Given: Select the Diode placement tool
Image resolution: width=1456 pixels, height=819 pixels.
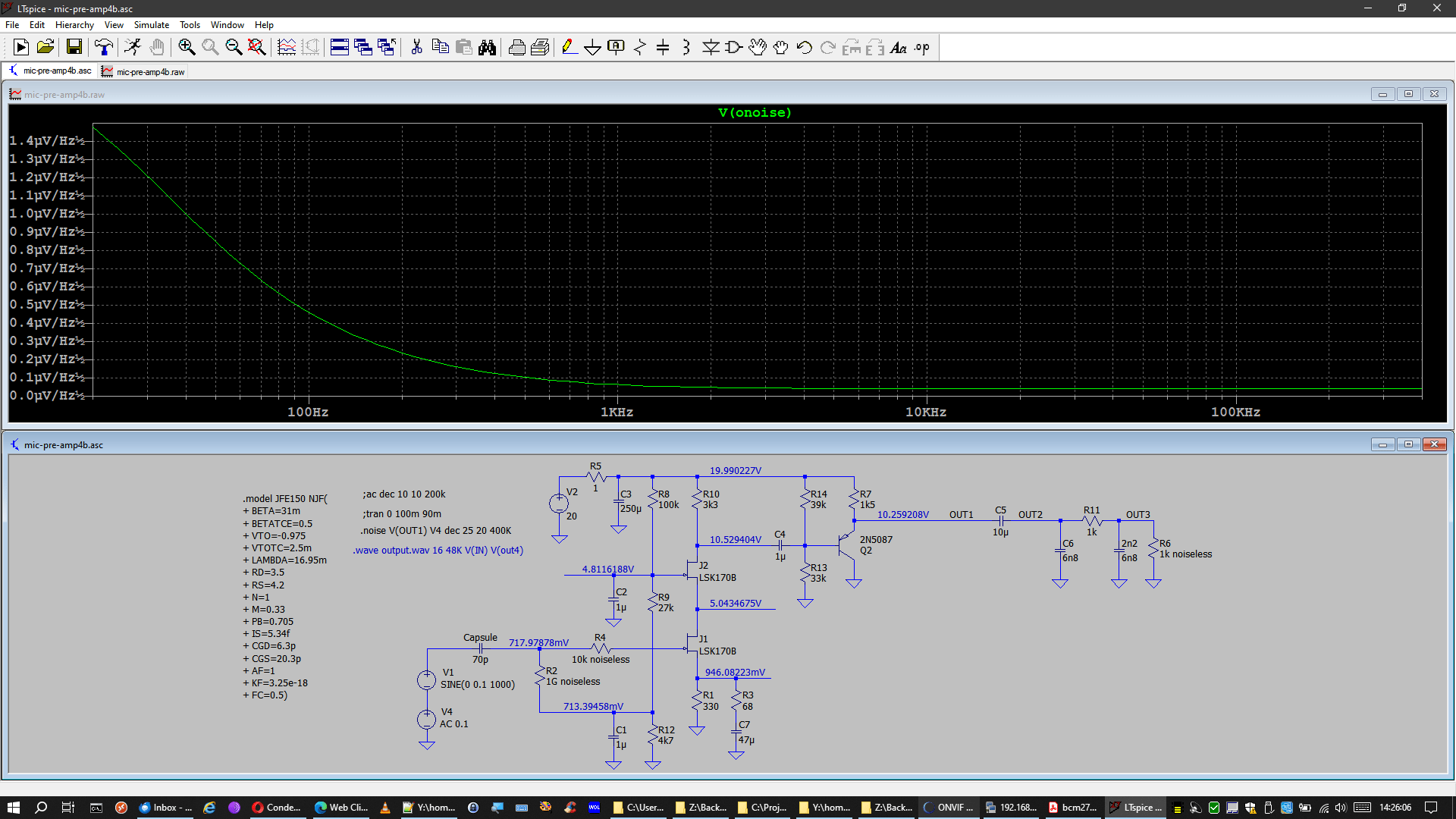Looking at the screenshot, I should click(x=711, y=47).
